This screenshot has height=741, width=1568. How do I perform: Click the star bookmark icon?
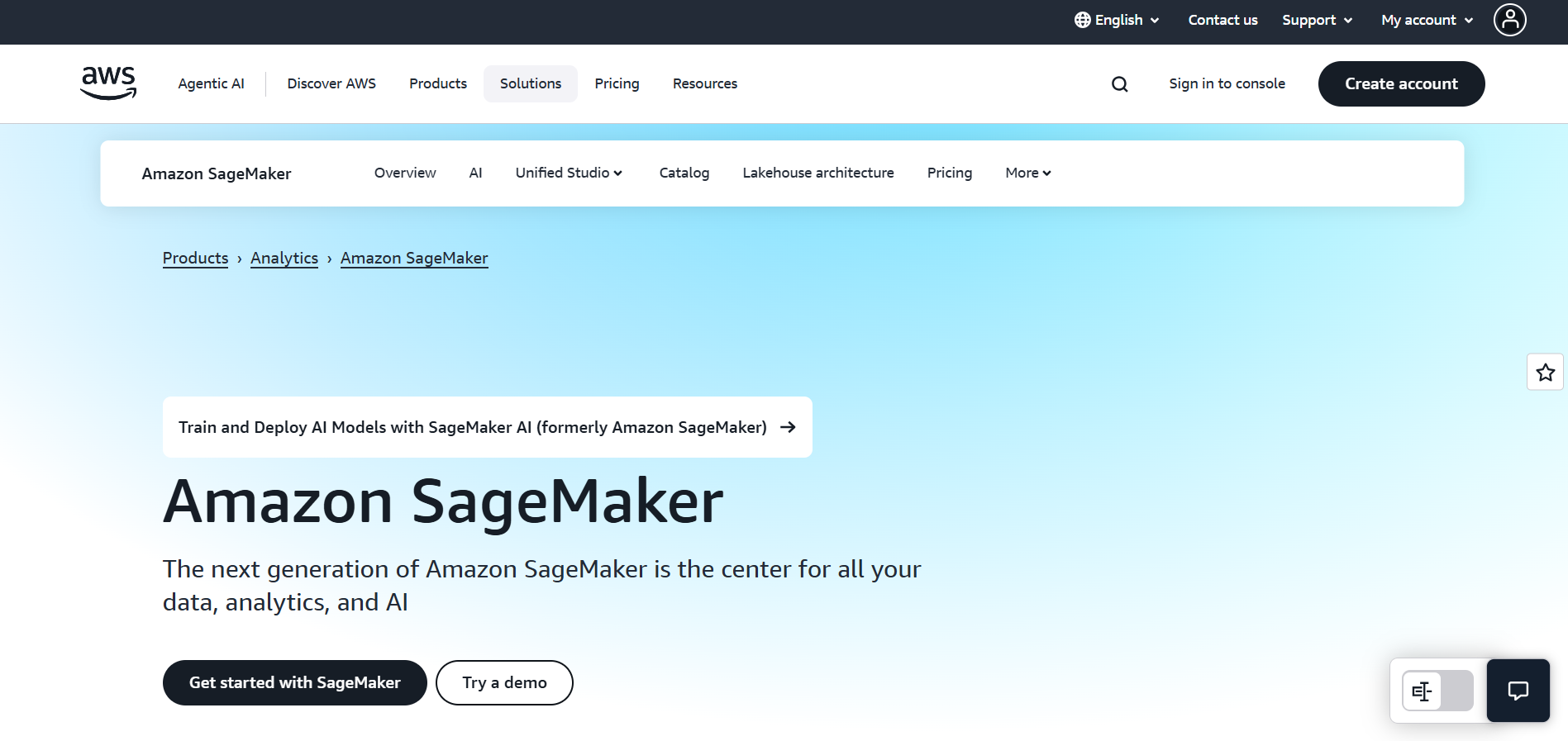(x=1545, y=373)
